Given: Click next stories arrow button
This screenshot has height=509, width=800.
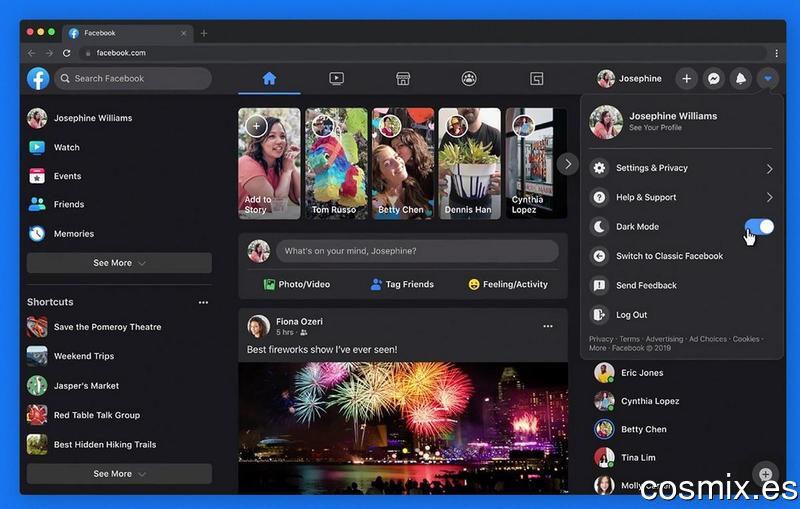Looking at the screenshot, I should click(567, 164).
